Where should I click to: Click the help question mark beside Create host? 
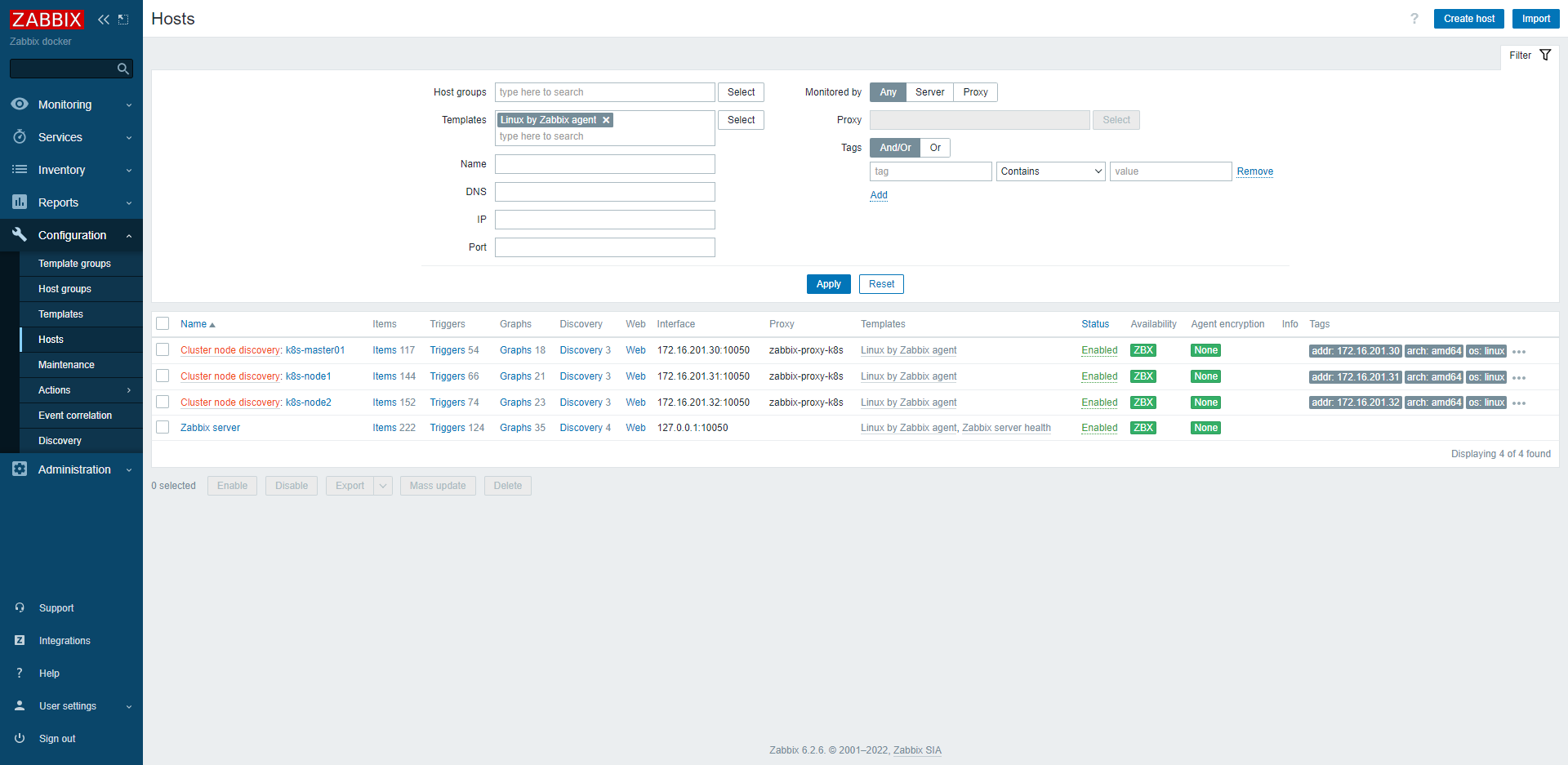(1414, 19)
